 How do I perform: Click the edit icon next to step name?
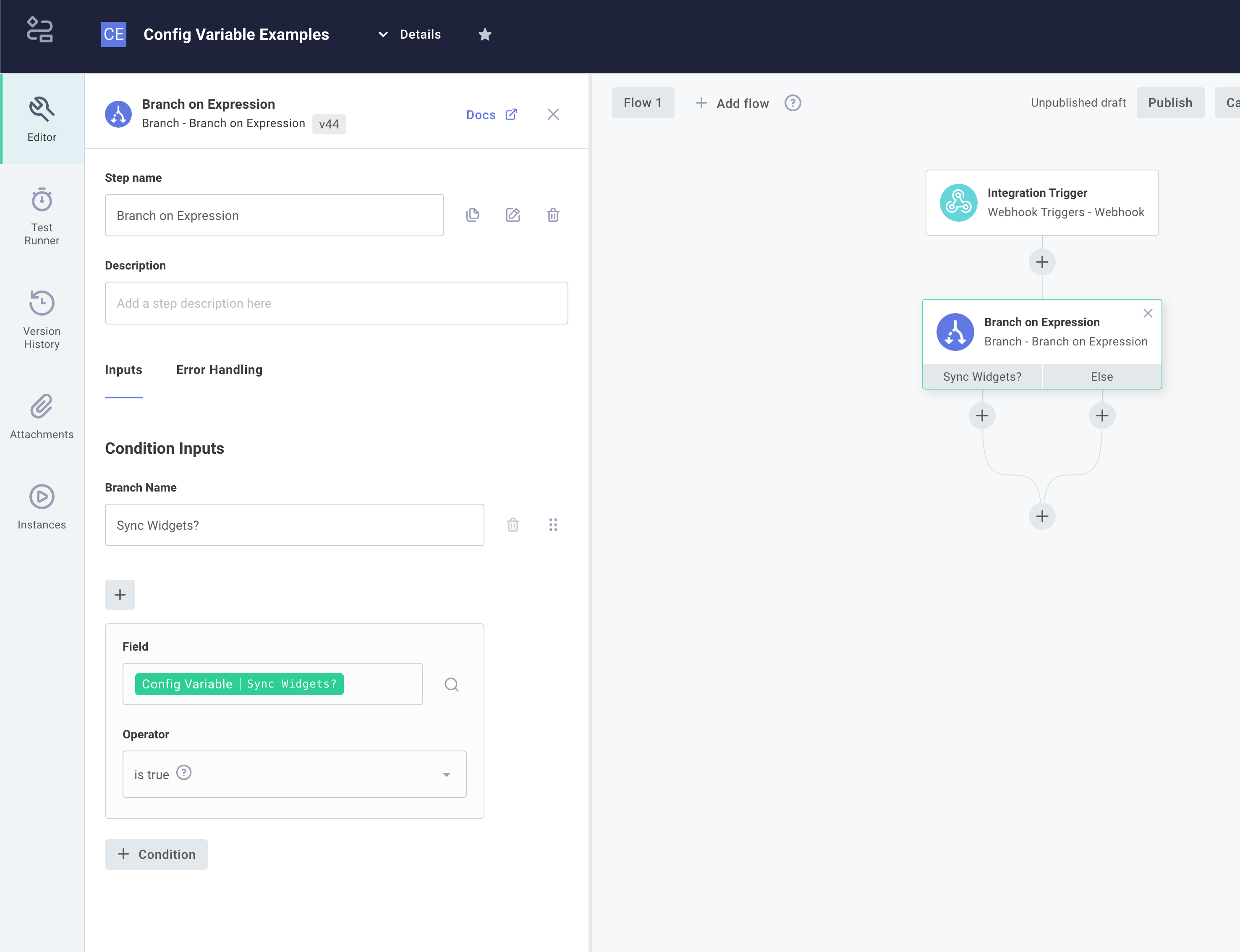click(x=513, y=215)
